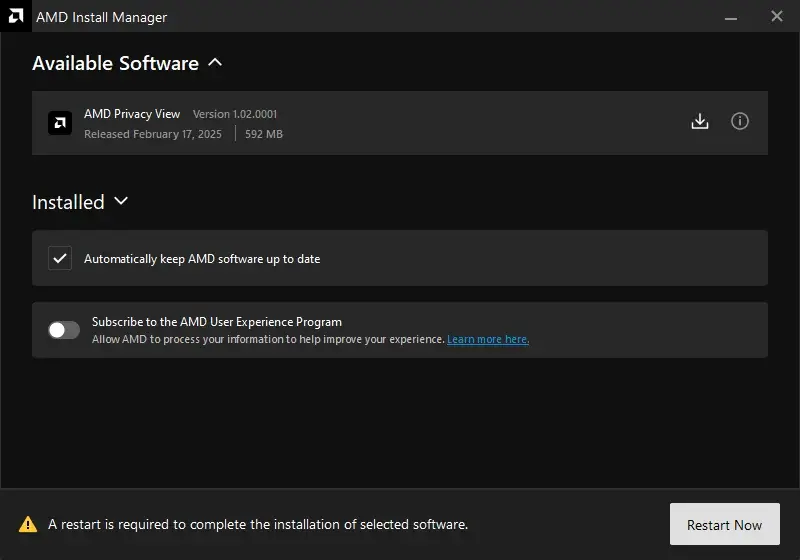Viewport: 800px width, 560px height.
Task: Enable the AMD User Experience Program toggle
Action: (64, 330)
